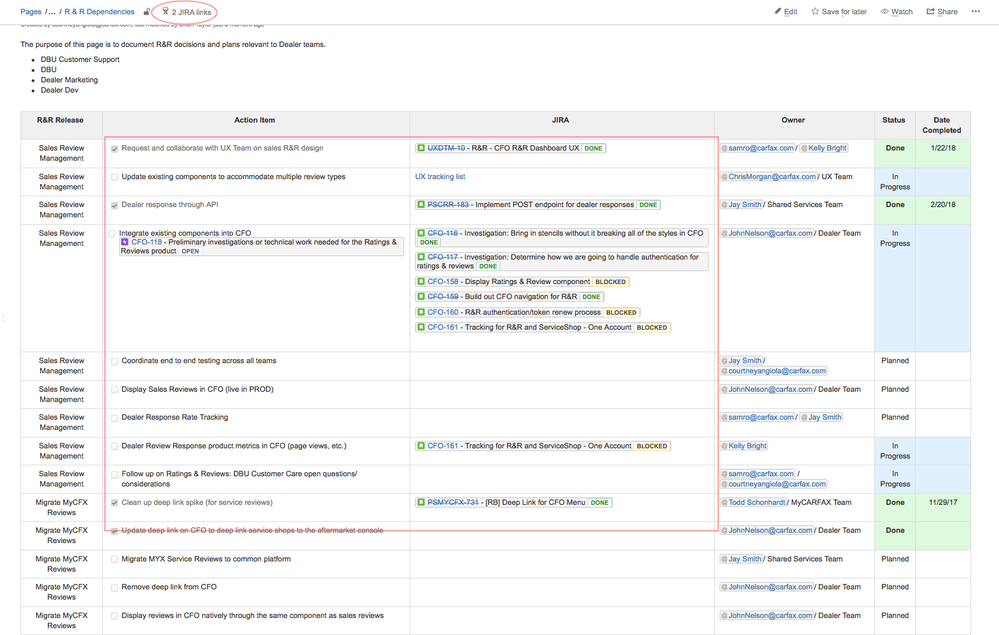Open the CFO-159 issue link
This screenshot has width=999, height=635.
coord(443,297)
